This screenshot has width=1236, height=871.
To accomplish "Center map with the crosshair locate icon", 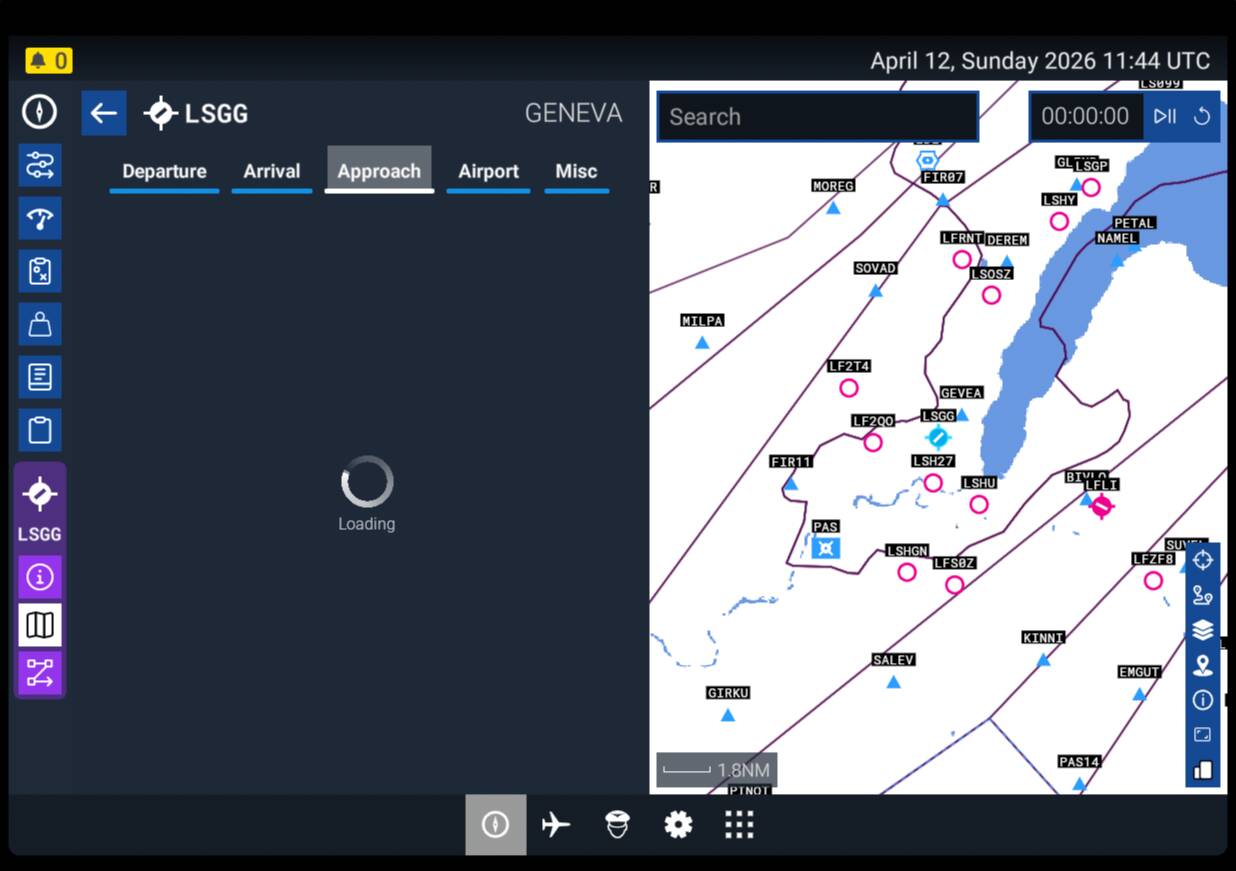I will pos(1202,560).
